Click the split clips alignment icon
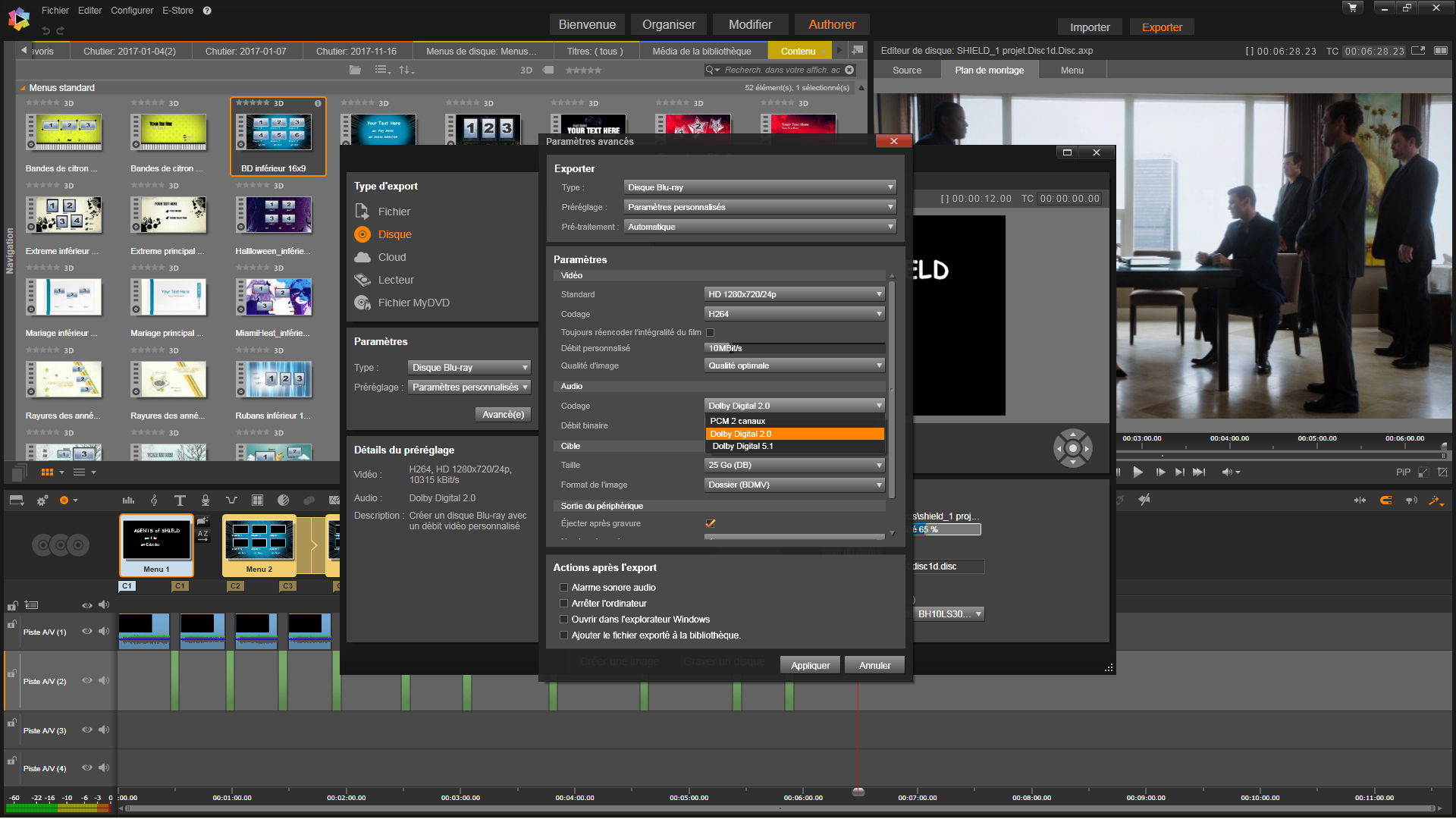Screen dimensions: 1456x819 coord(1360,500)
